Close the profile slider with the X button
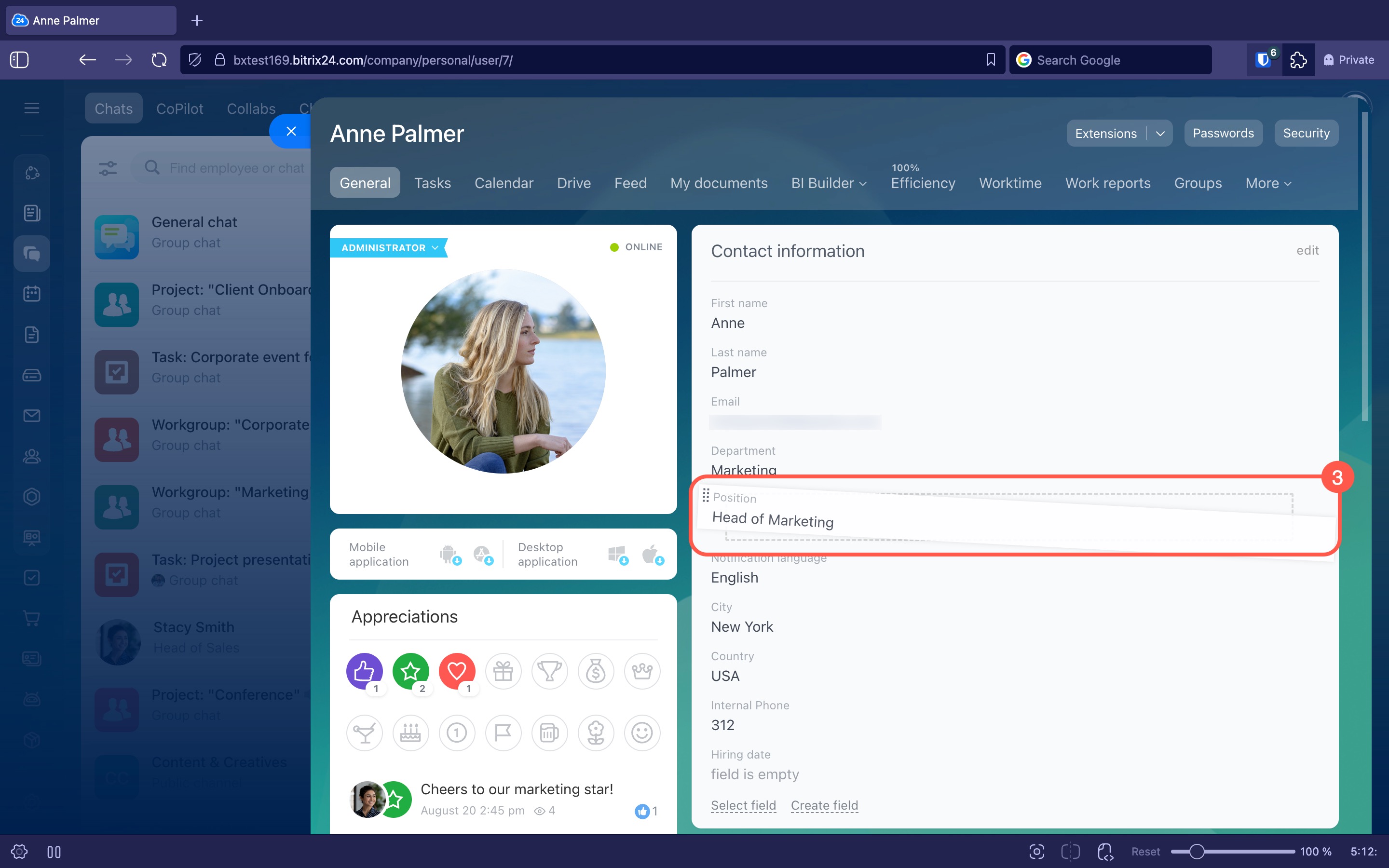 pyautogui.click(x=291, y=131)
